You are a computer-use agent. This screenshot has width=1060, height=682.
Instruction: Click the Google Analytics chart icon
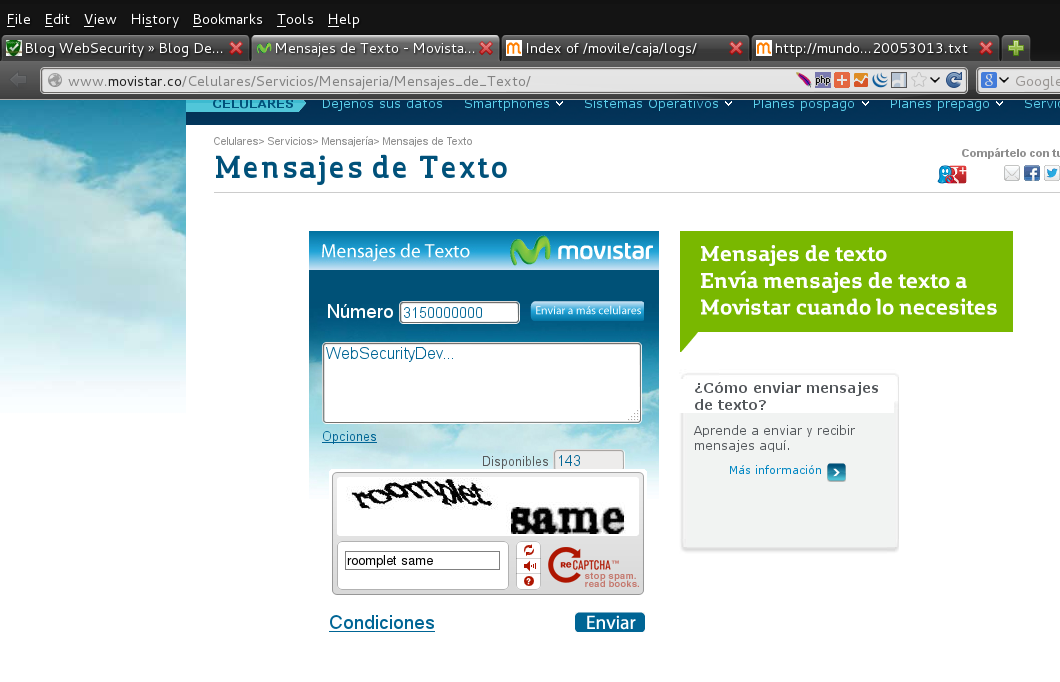pyautogui.click(x=861, y=80)
